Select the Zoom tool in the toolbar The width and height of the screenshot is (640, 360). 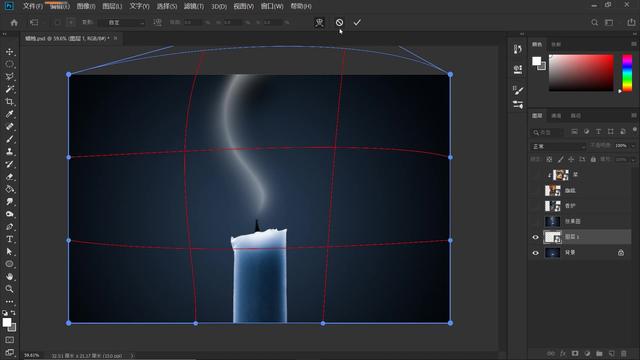click(x=9, y=289)
